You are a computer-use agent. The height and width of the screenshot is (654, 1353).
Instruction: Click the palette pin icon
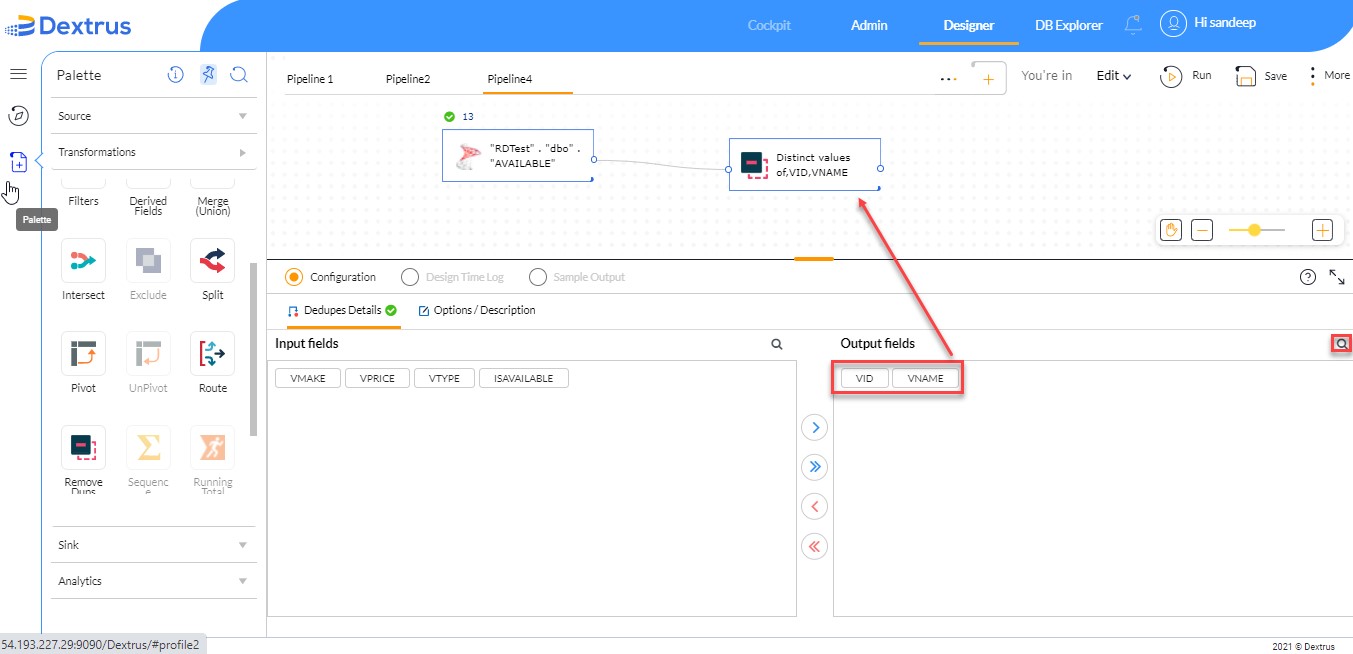(207, 75)
